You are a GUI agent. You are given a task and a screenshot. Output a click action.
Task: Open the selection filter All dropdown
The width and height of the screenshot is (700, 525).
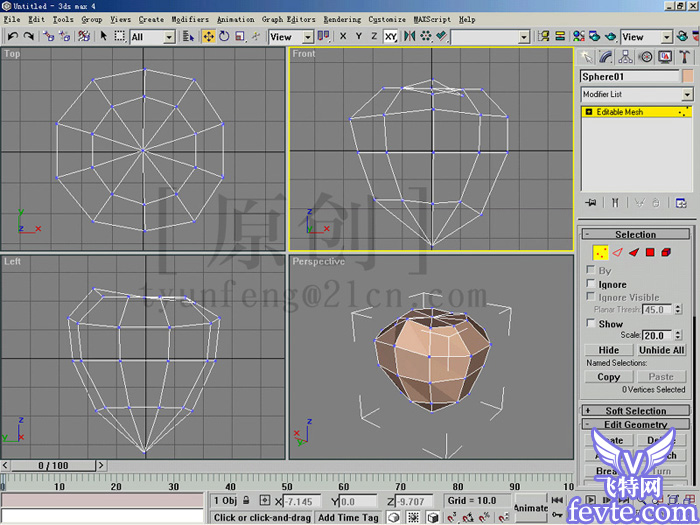coord(169,37)
